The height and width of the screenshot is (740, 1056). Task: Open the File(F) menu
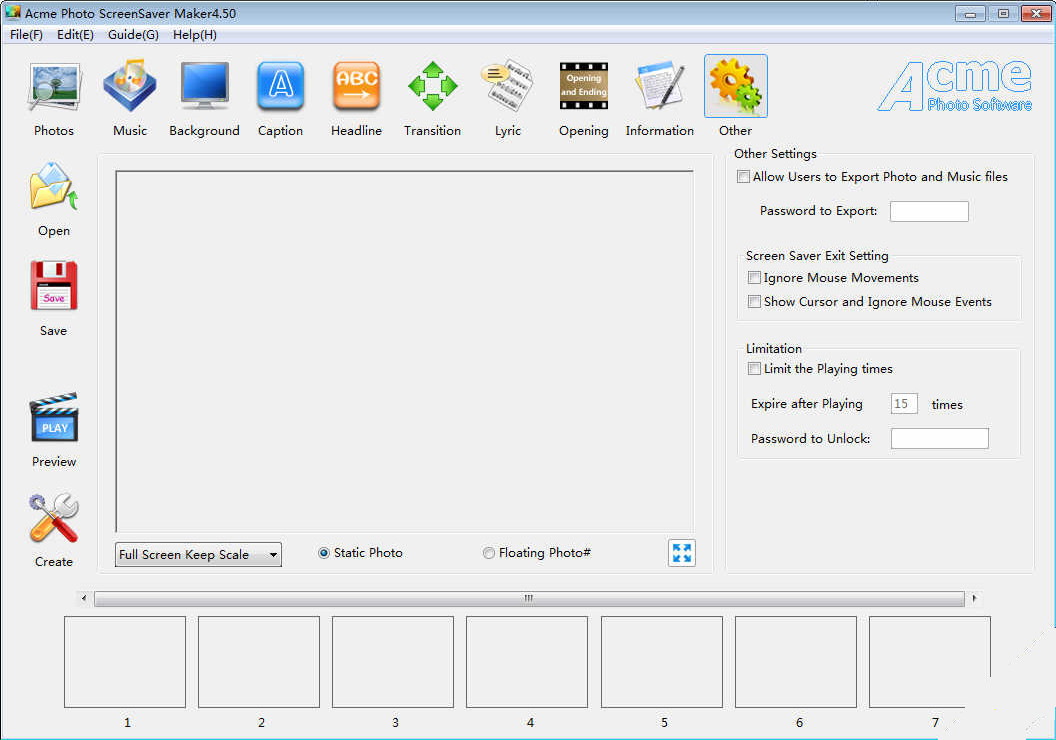point(26,34)
